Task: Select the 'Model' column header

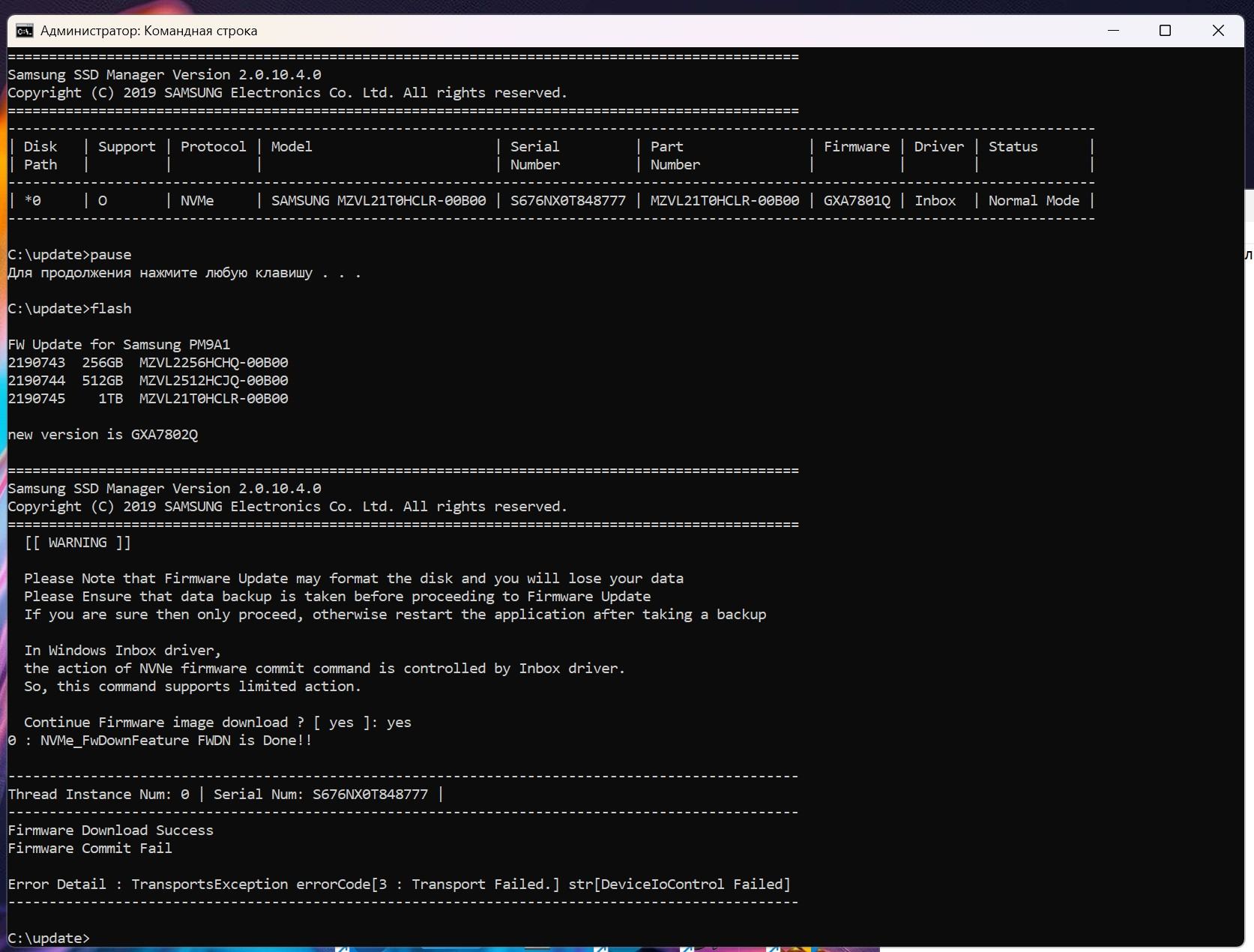Action: (x=292, y=147)
